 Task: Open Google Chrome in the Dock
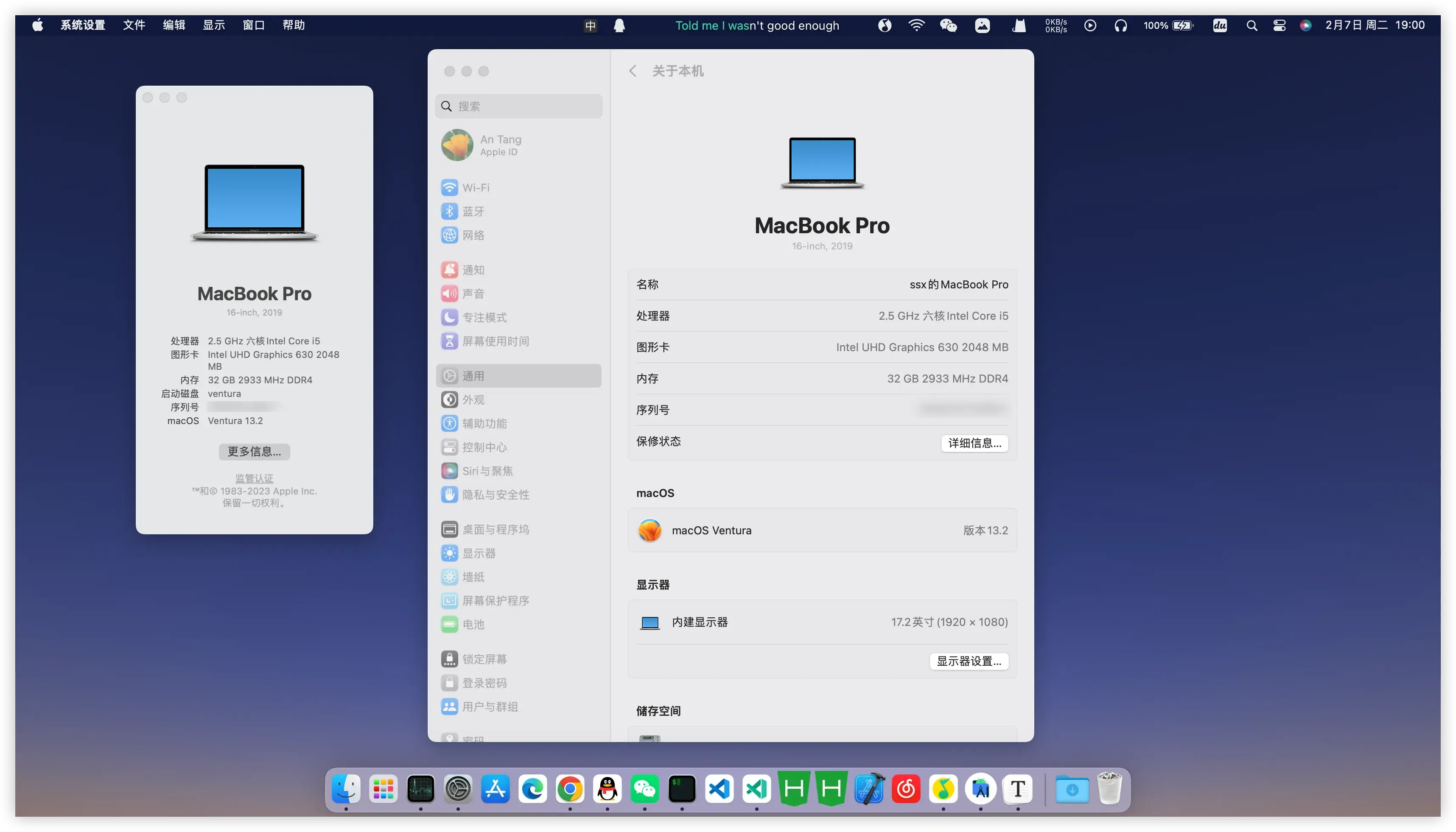(x=570, y=789)
